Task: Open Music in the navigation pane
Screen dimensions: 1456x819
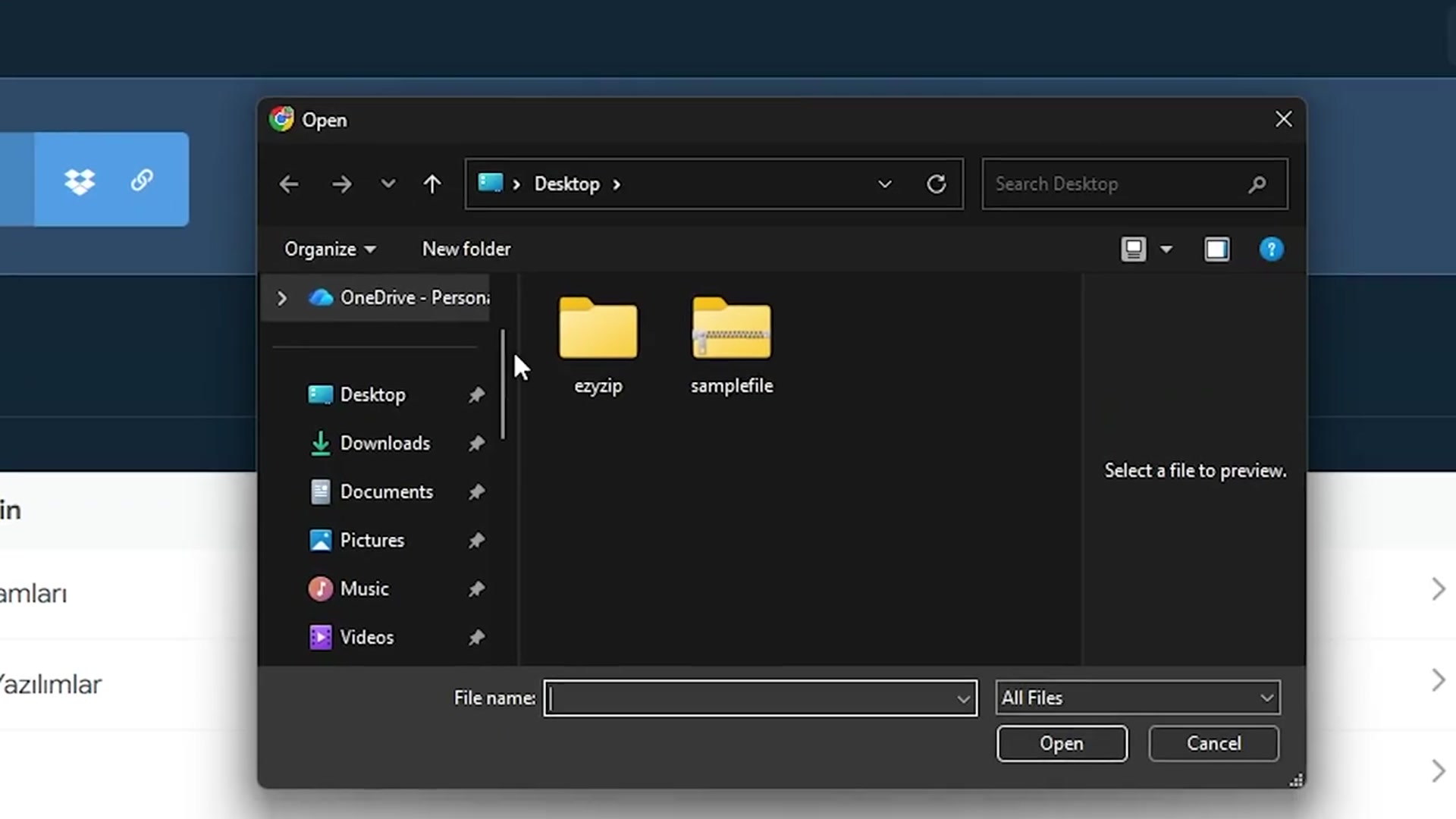Action: pos(348,589)
